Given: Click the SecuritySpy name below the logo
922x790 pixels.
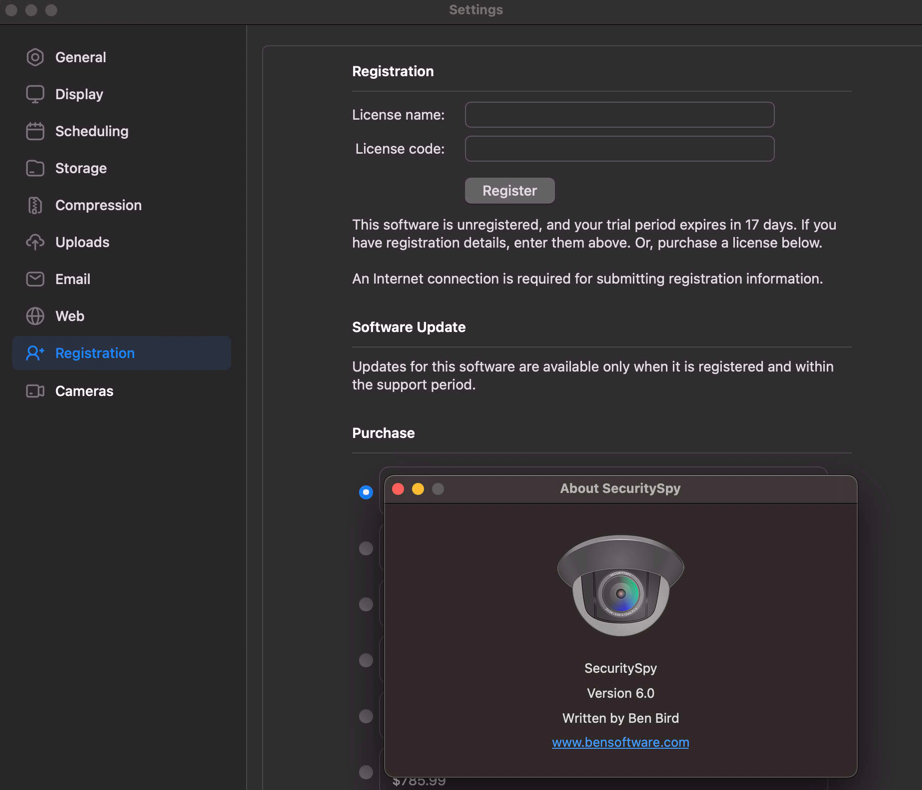Looking at the screenshot, I should pyautogui.click(x=620, y=668).
